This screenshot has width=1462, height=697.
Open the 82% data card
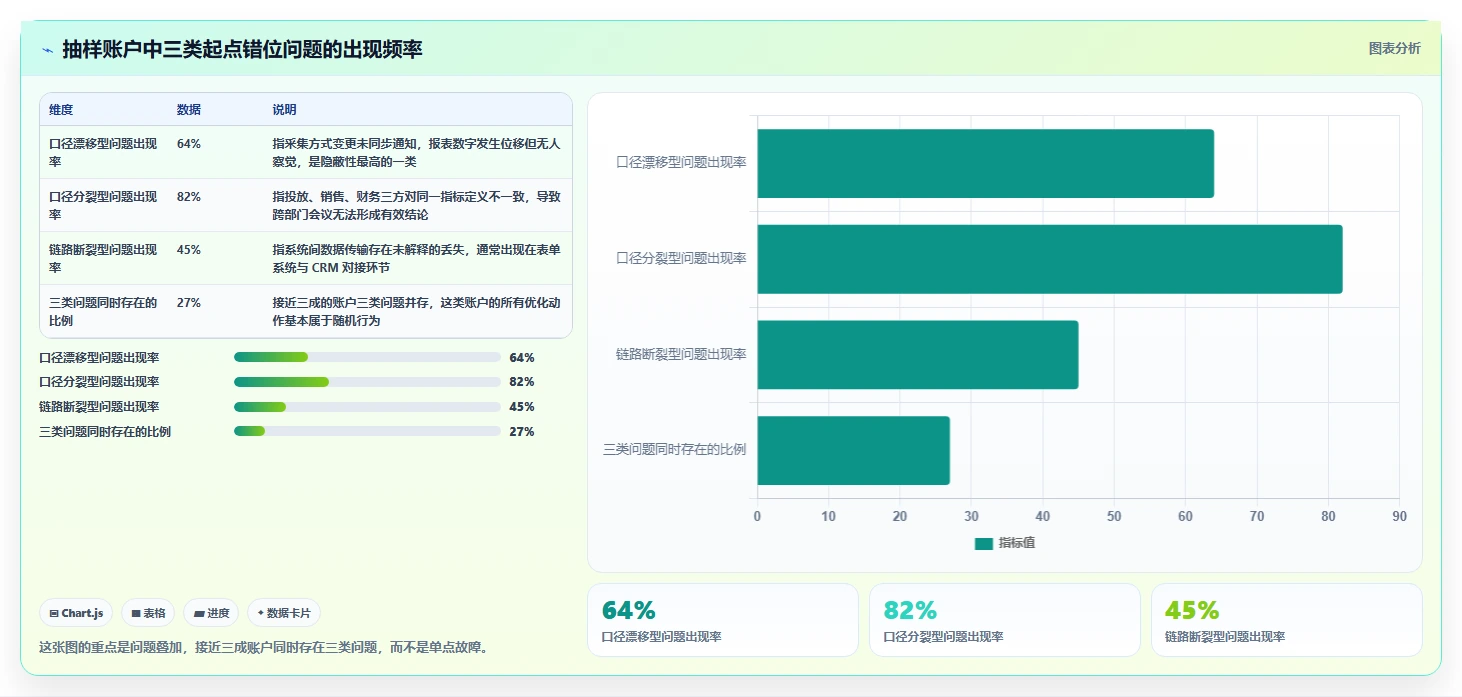point(1005,620)
